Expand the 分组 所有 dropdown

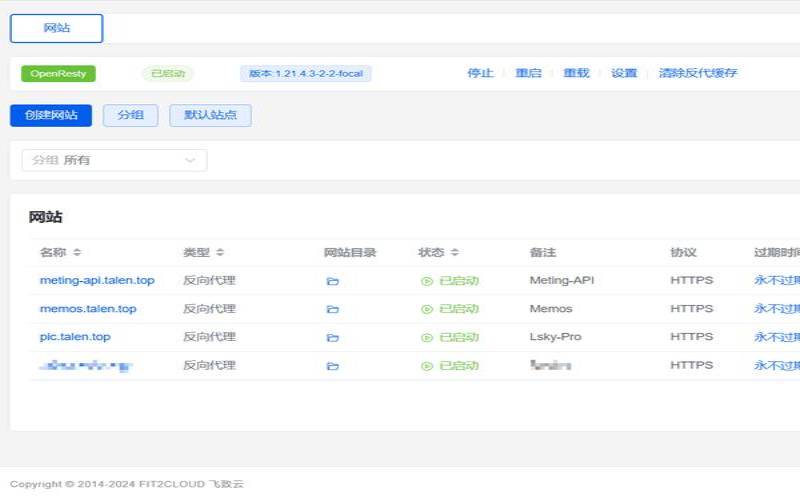click(114, 160)
